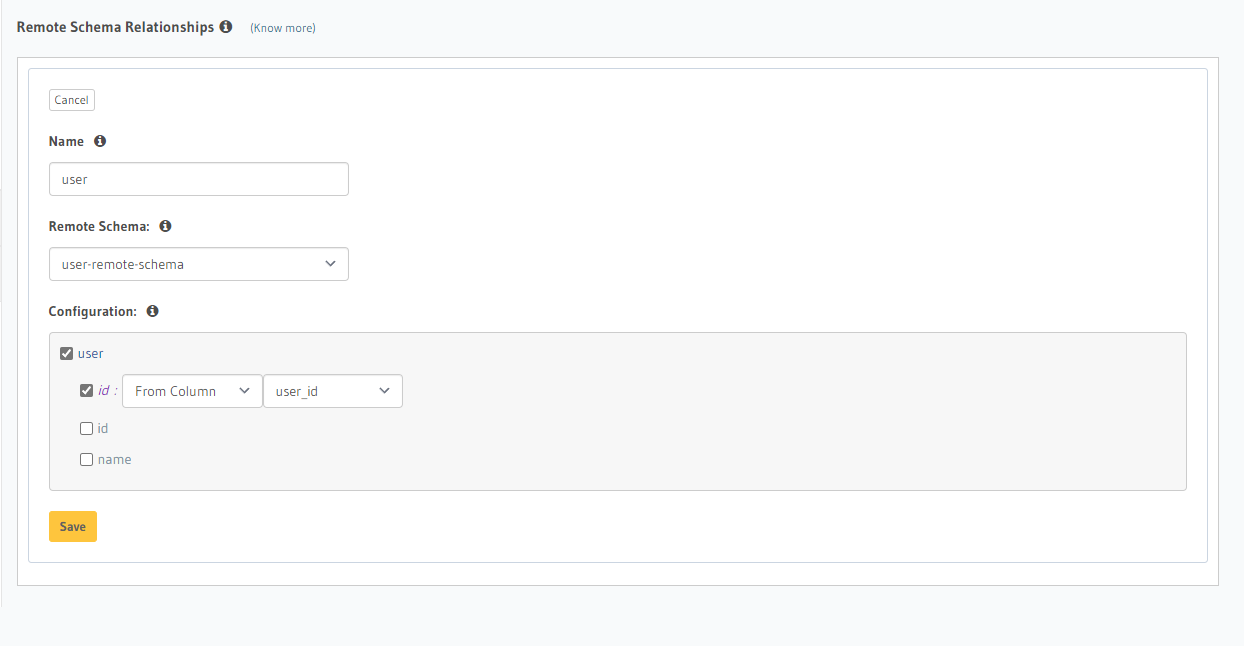Click the Configuration label text

(x=92, y=311)
